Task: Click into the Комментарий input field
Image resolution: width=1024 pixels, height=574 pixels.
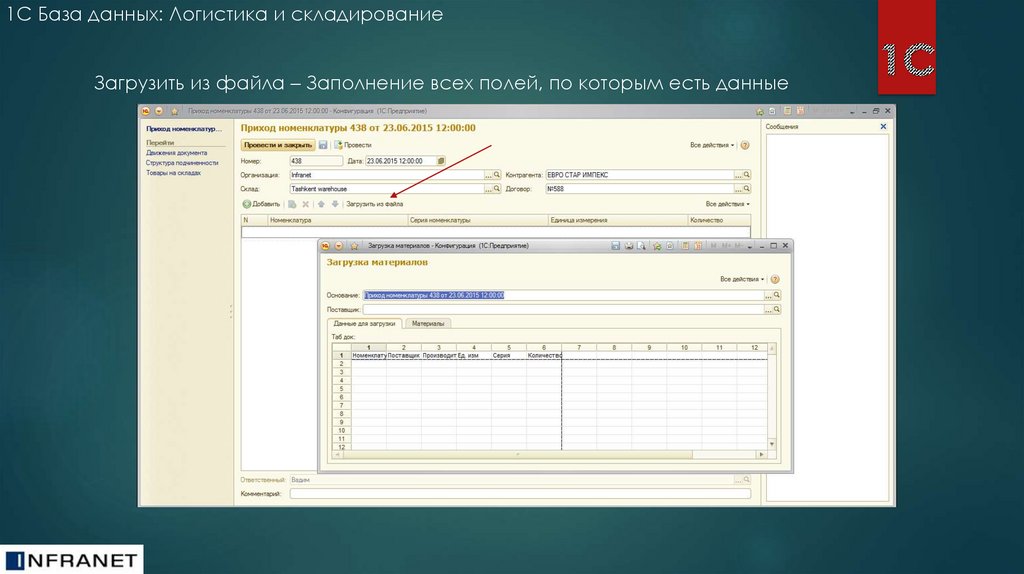Action: click(519, 493)
